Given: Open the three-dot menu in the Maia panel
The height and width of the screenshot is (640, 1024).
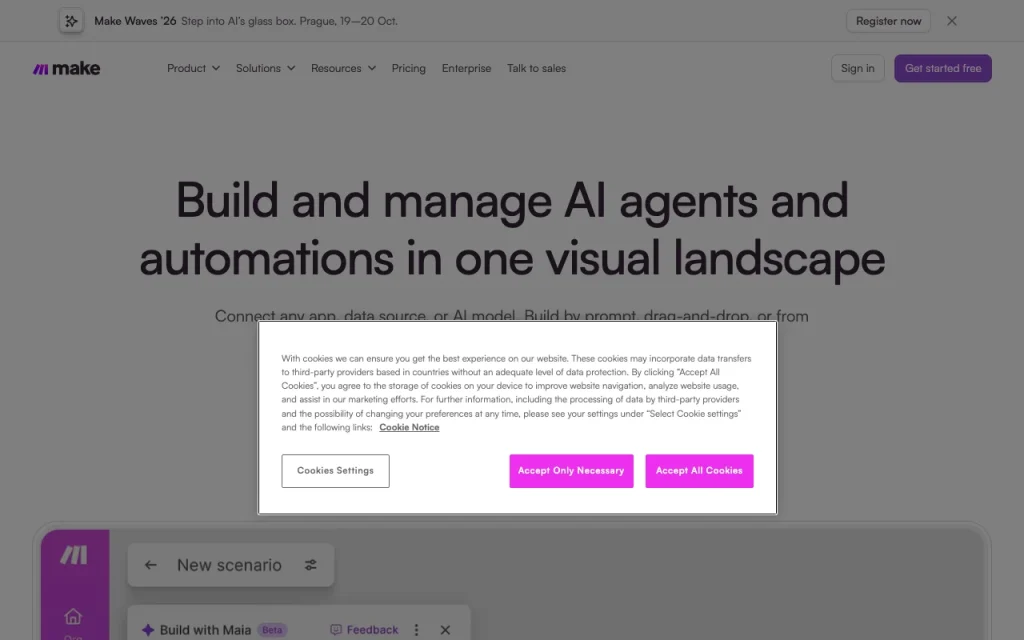Looking at the screenshot, I should tap(417, 630).
